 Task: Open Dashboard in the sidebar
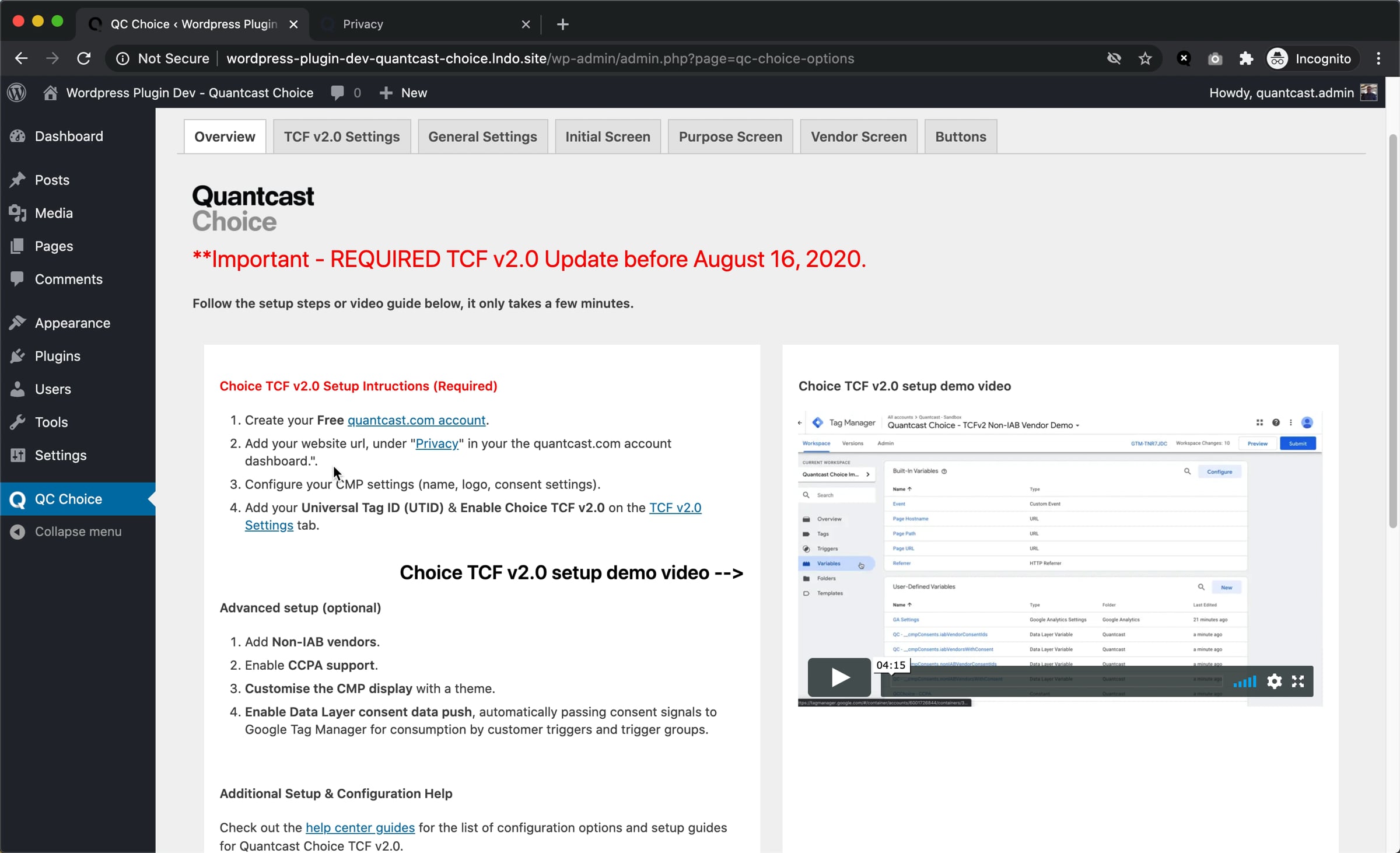click(x=78, y=136)
